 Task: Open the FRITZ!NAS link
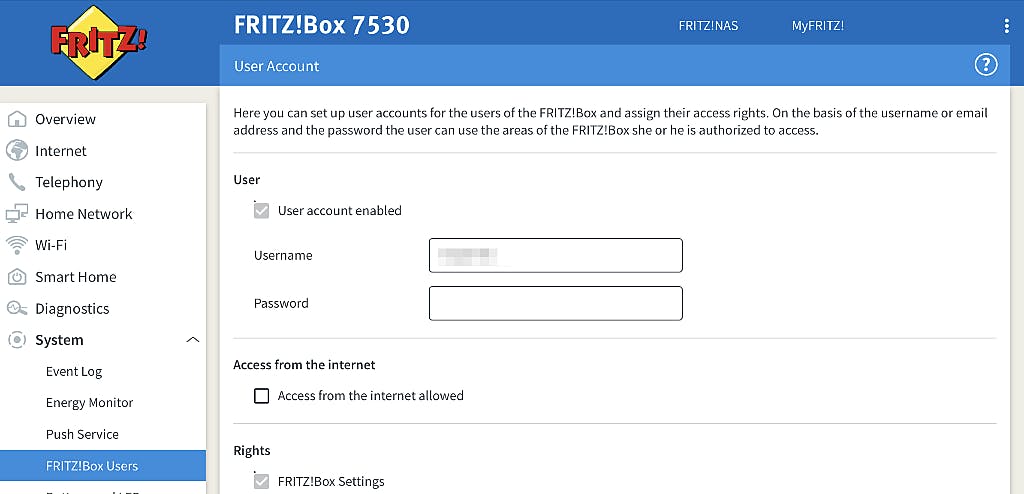(708, 26)
